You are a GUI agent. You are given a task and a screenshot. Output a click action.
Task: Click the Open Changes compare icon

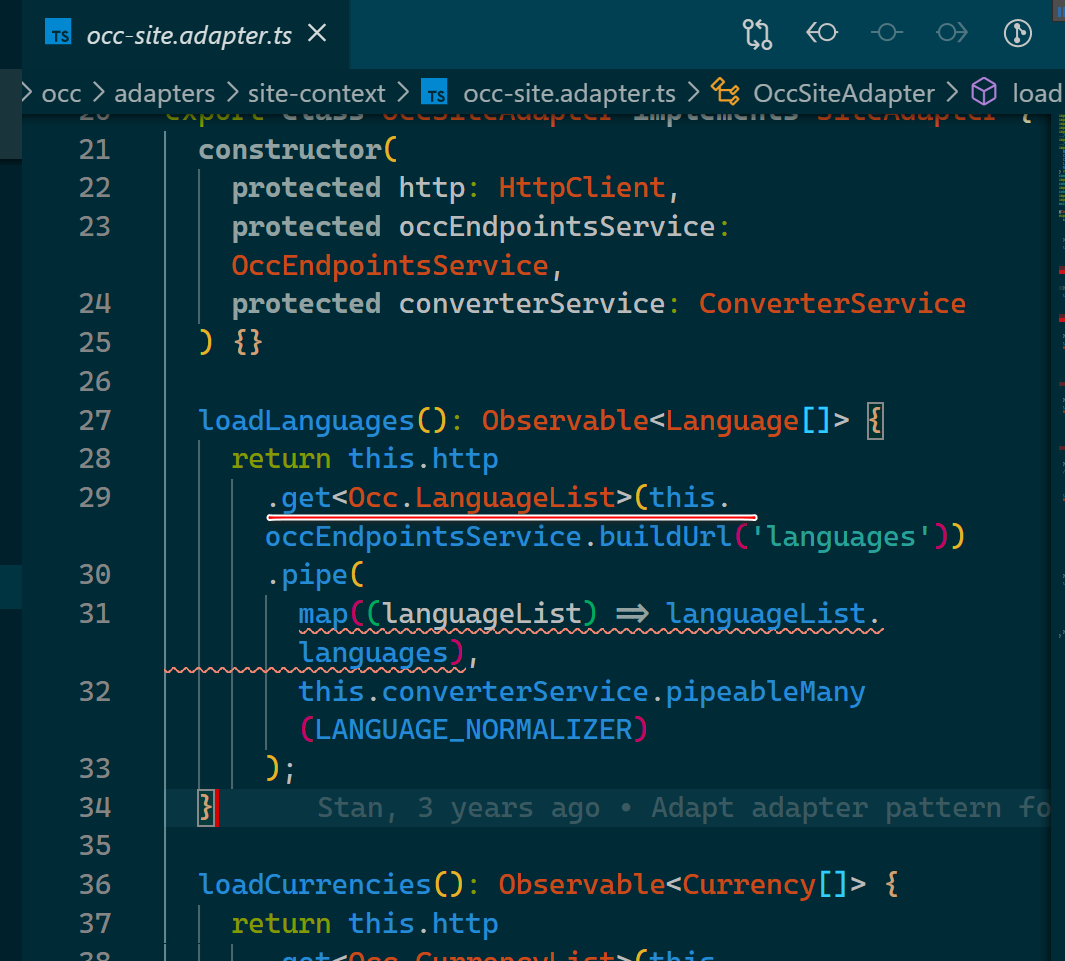(757, 33)
